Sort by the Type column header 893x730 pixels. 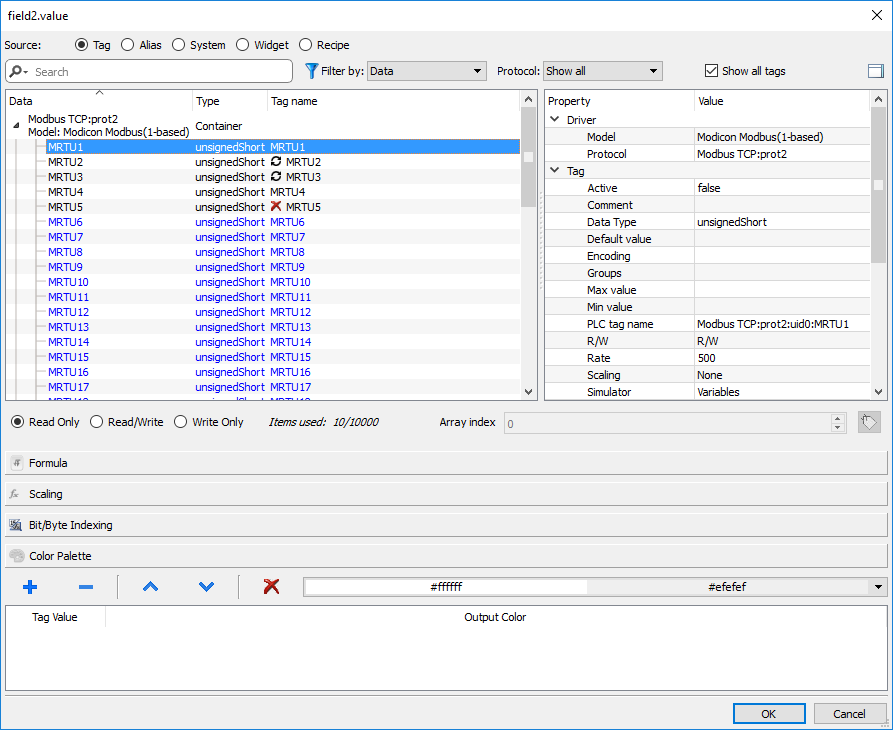coord(230,101)
